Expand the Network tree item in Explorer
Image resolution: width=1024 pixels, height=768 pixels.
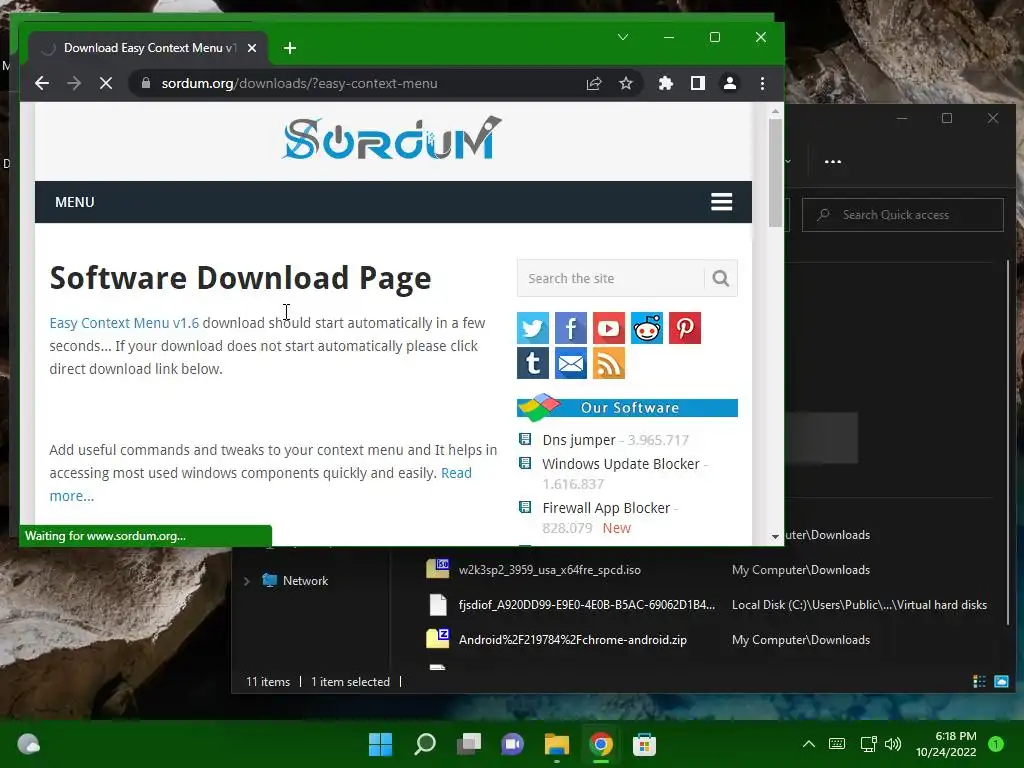click(x=247, y=581)
